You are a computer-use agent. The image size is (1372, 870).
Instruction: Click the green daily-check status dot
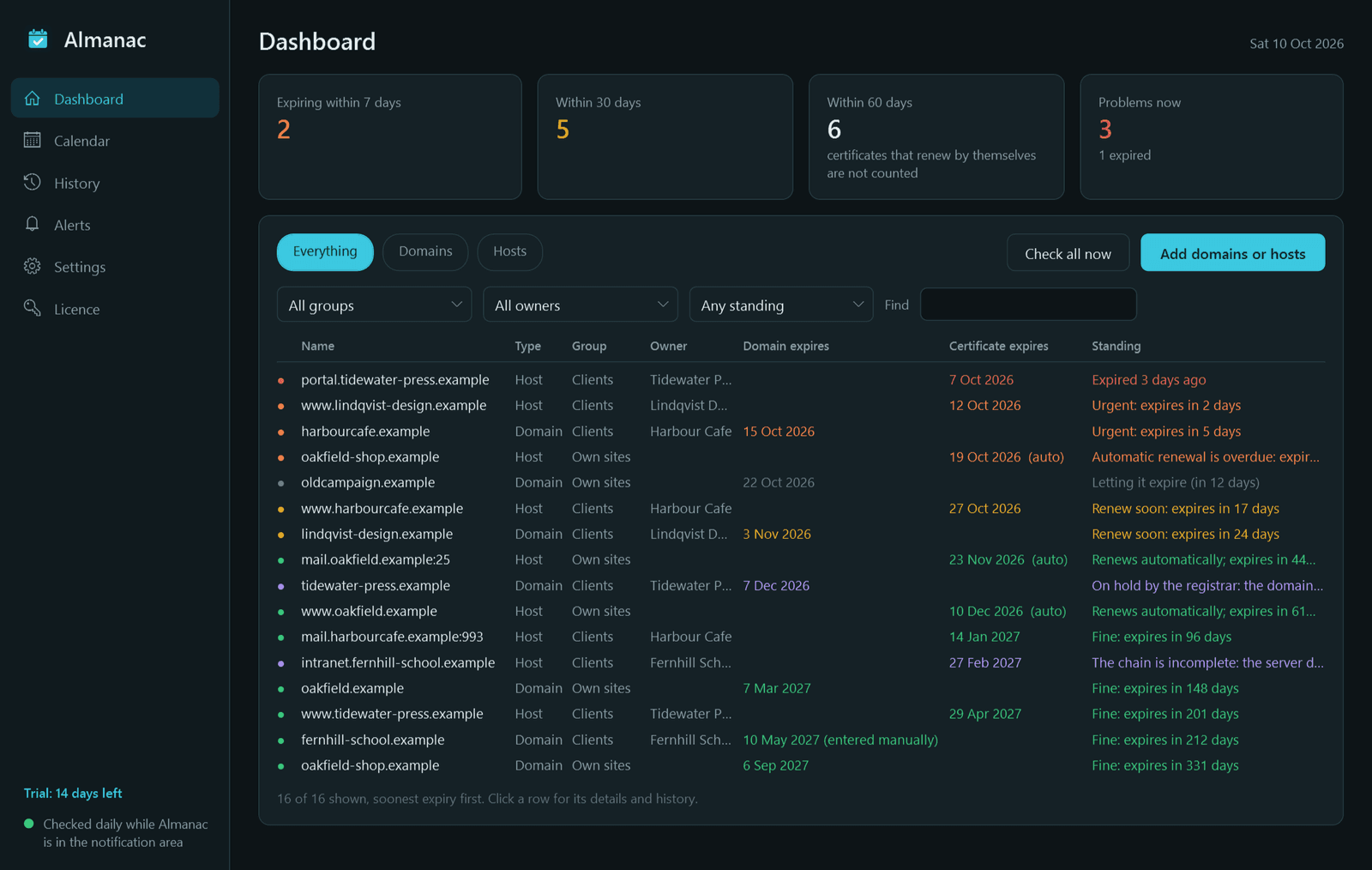click(x=29, y=824)
